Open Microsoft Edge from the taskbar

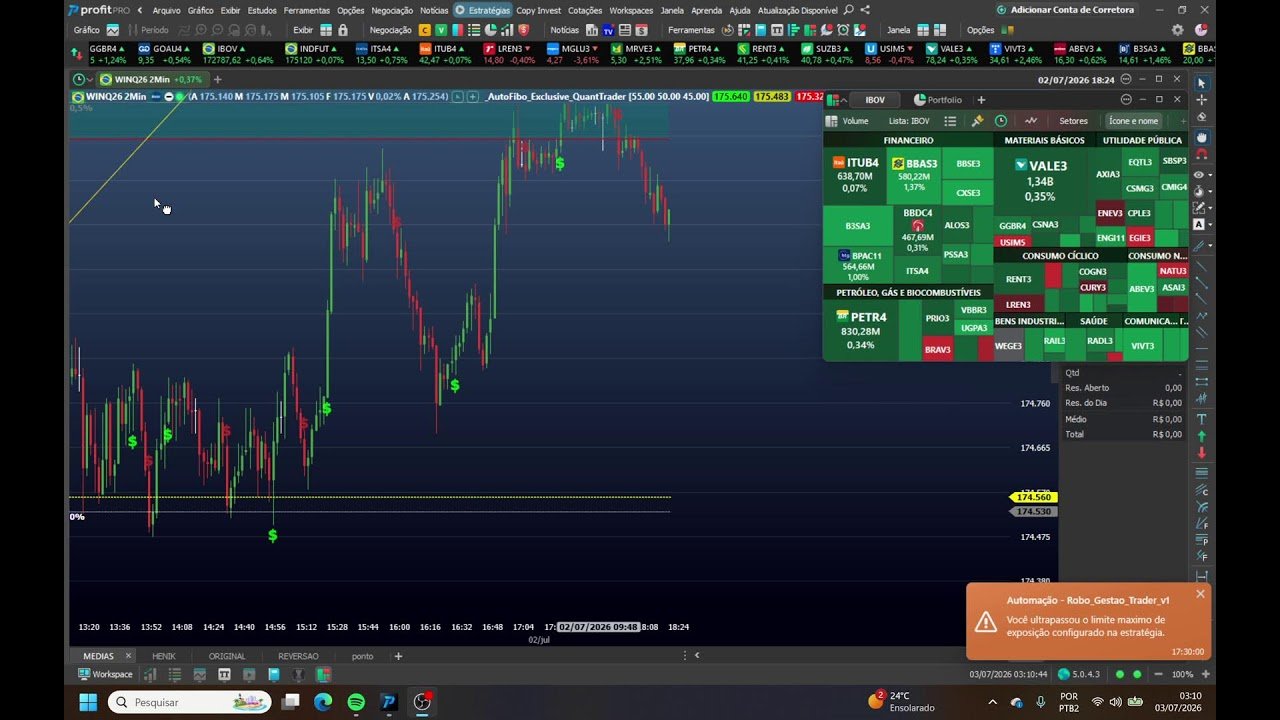[323, 702]
